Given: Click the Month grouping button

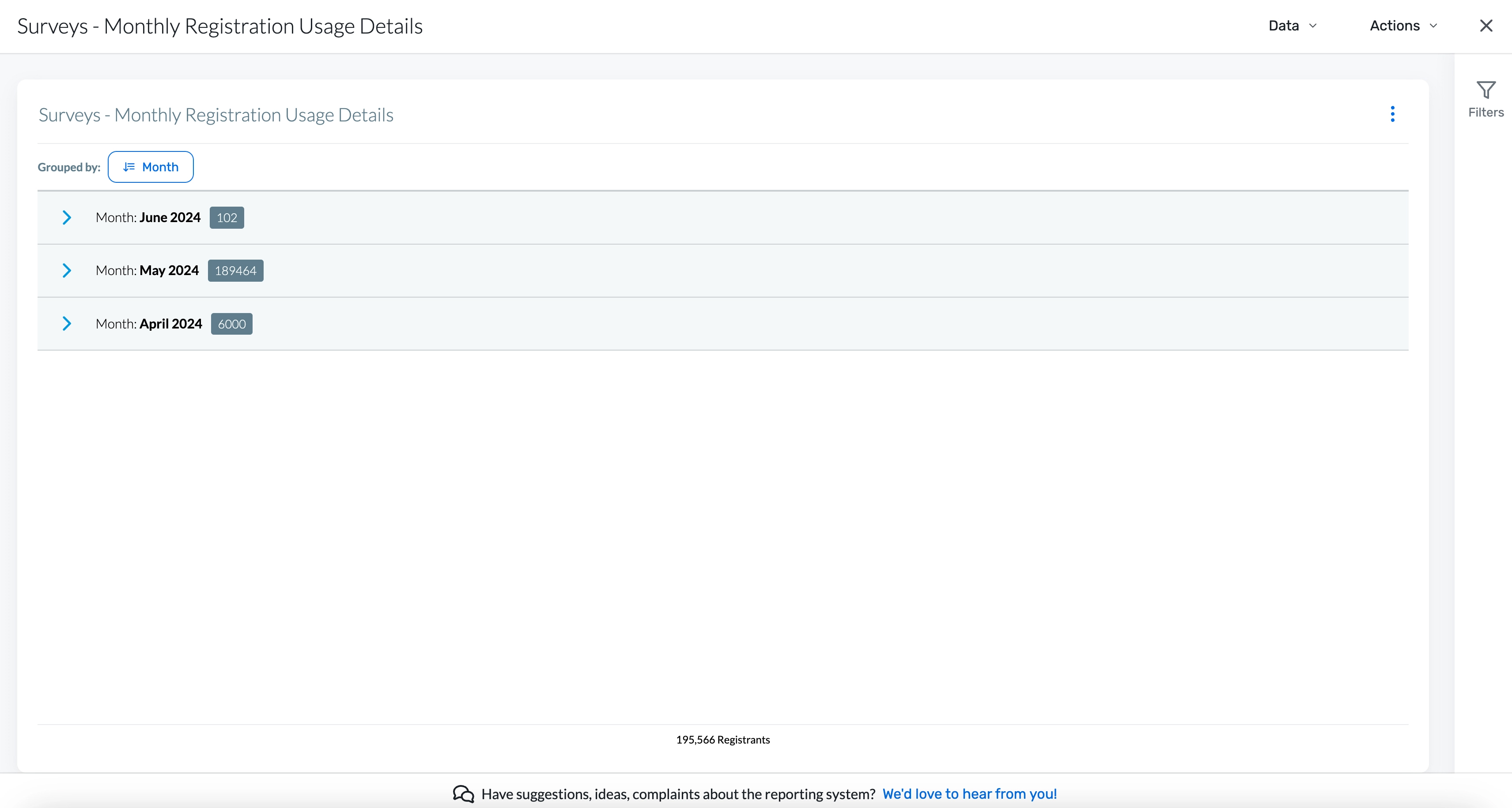Looking at the screenshot, I should coord(150,167).
